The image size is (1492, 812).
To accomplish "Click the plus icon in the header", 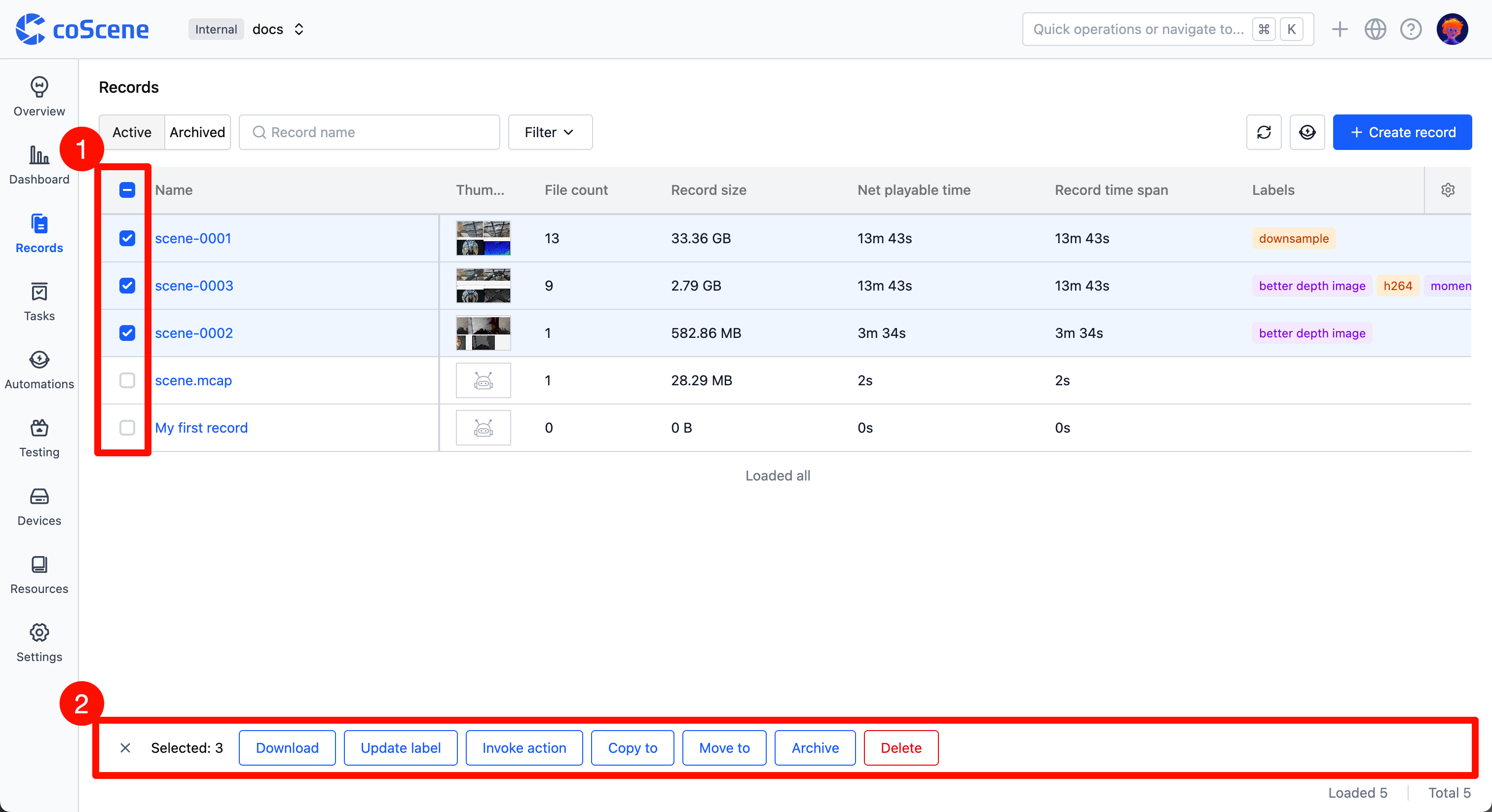I will (x=1339, y=29).
